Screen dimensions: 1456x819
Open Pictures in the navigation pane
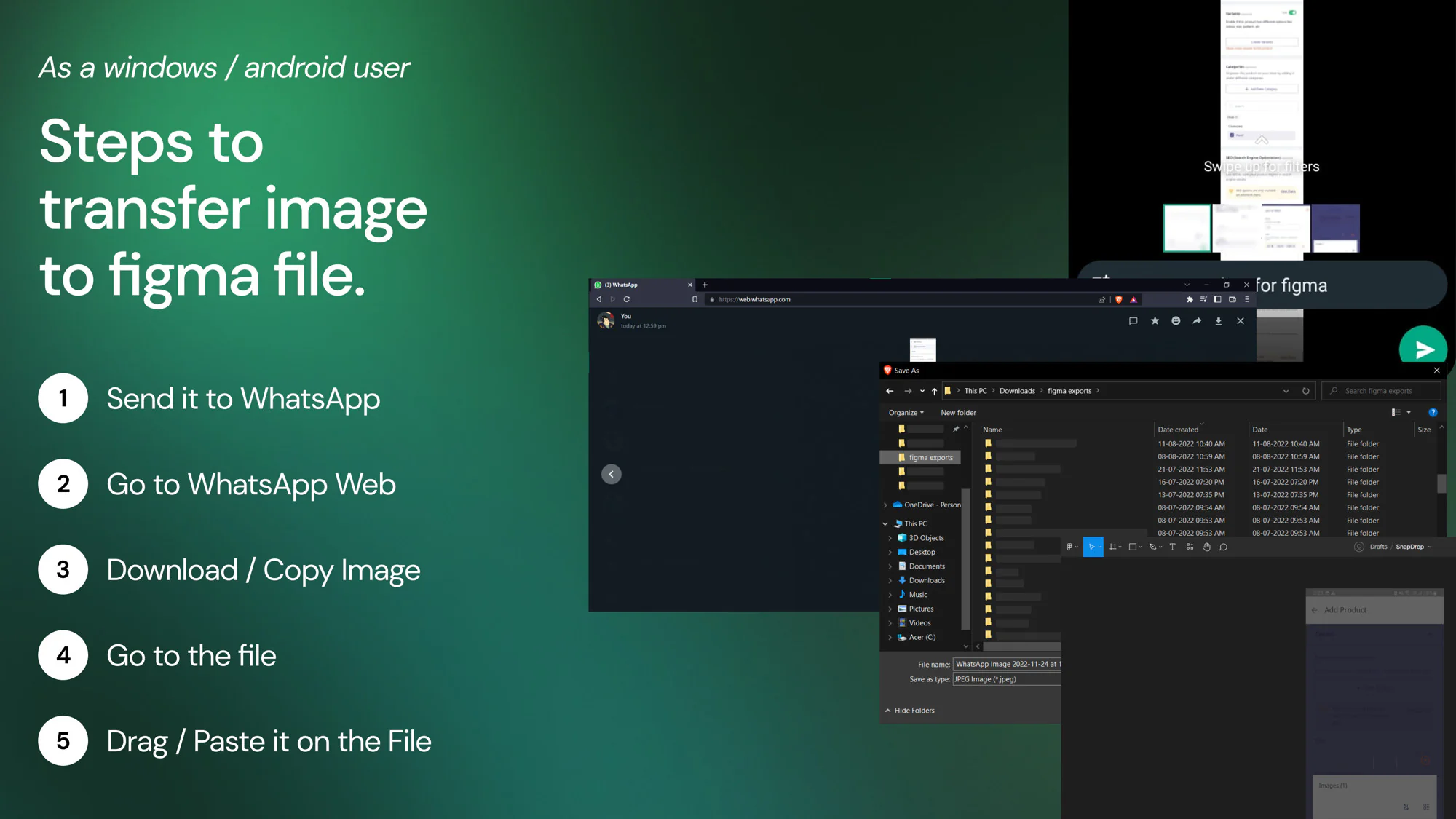pyautogui.click(x=916, y=609)
